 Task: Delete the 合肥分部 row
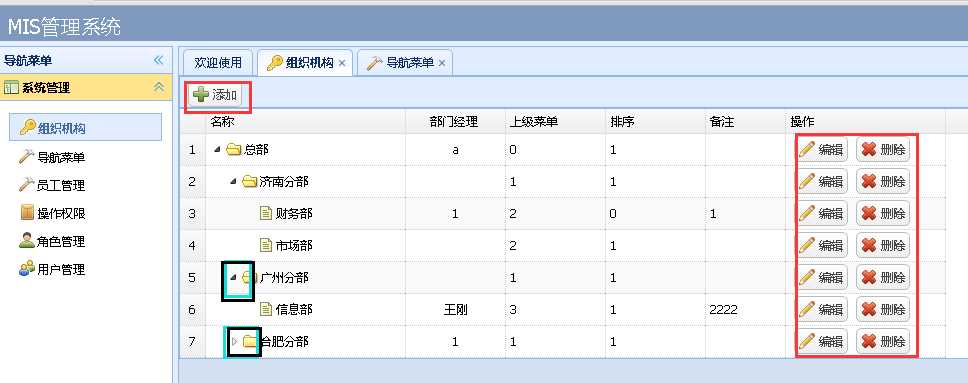pyautogui.click(x=883, y=341)
